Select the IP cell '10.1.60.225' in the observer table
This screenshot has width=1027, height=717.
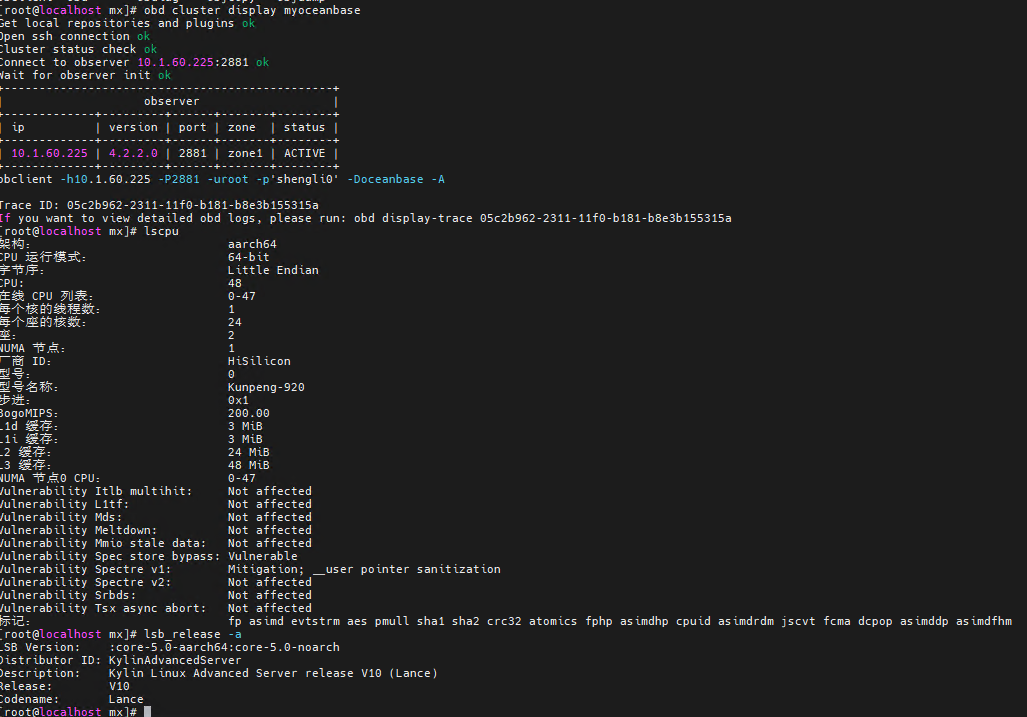[49, 153]
